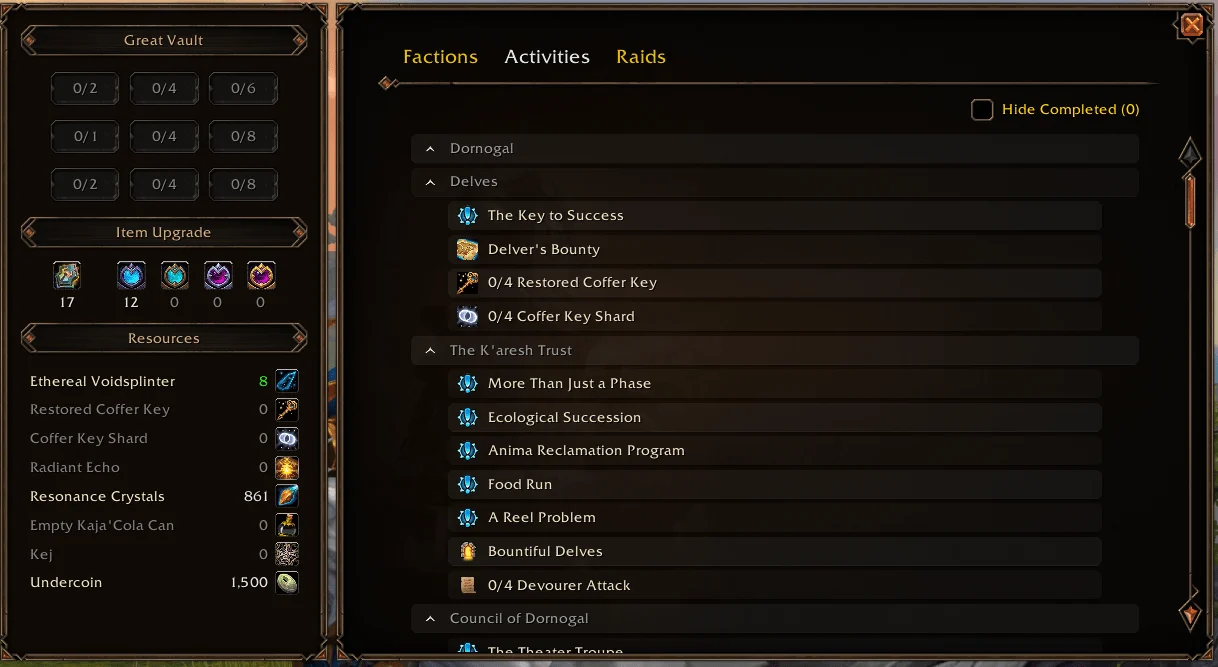Click the first 0/2 Great Vault slot
Image resolution: width=1218 pixels, height=667 pixels.
[85, 88]
